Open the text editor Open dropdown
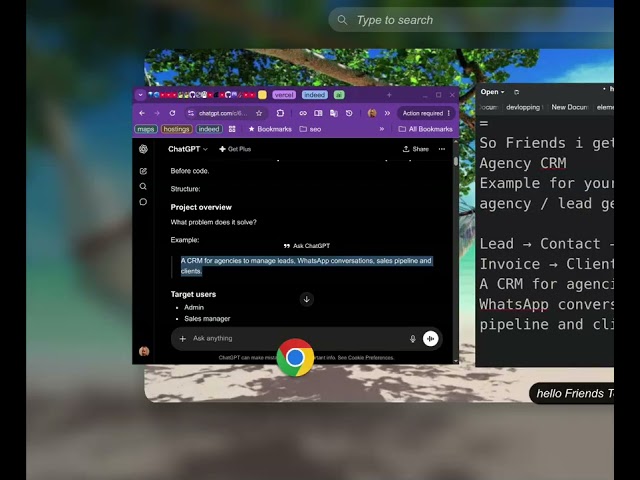The image size is (640, 480). point(492,92)
